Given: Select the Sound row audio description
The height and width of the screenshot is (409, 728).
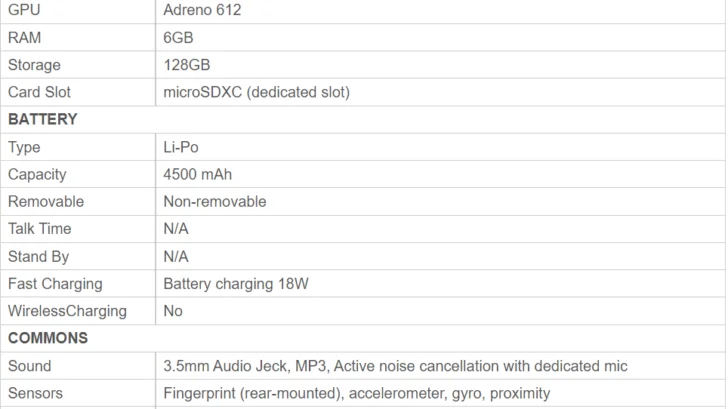Looking at the screenshot, I should pos(395,366).
